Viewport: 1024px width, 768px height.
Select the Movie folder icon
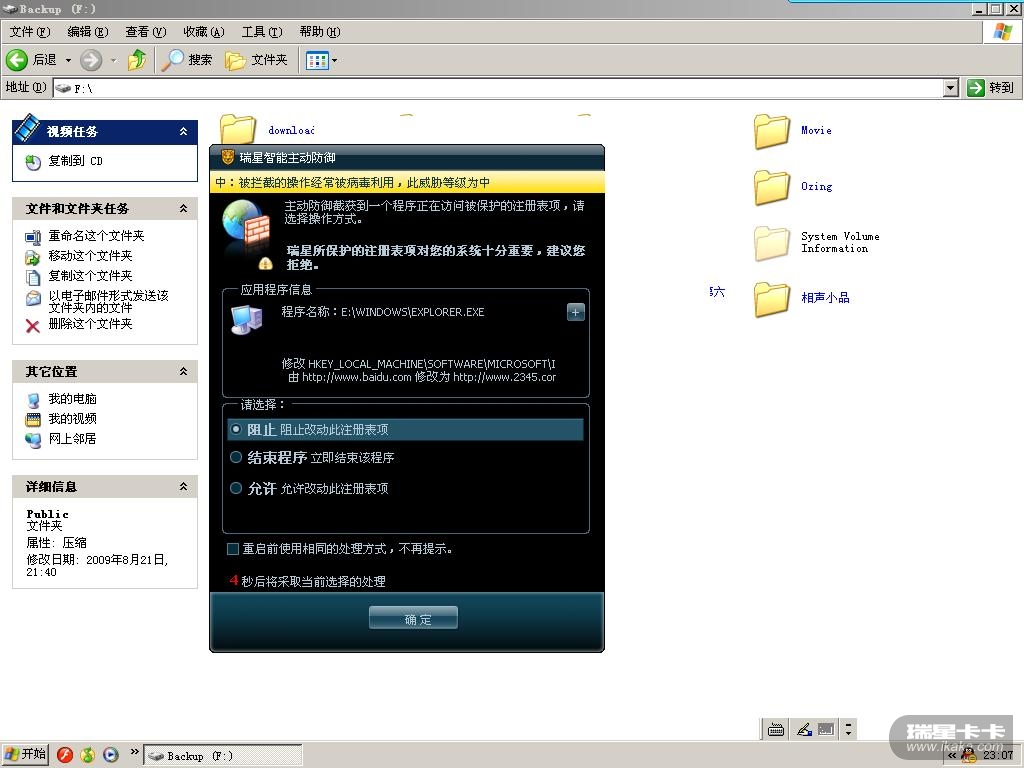(x=772, y=131)
